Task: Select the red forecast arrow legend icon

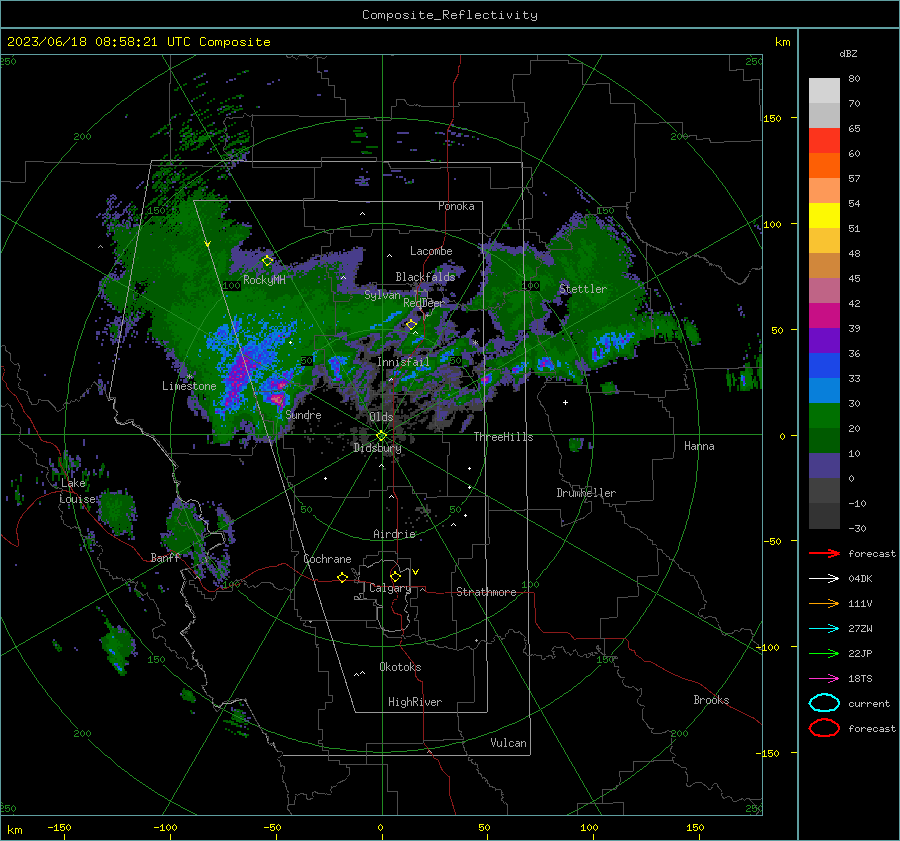Action: pos(824,553)
